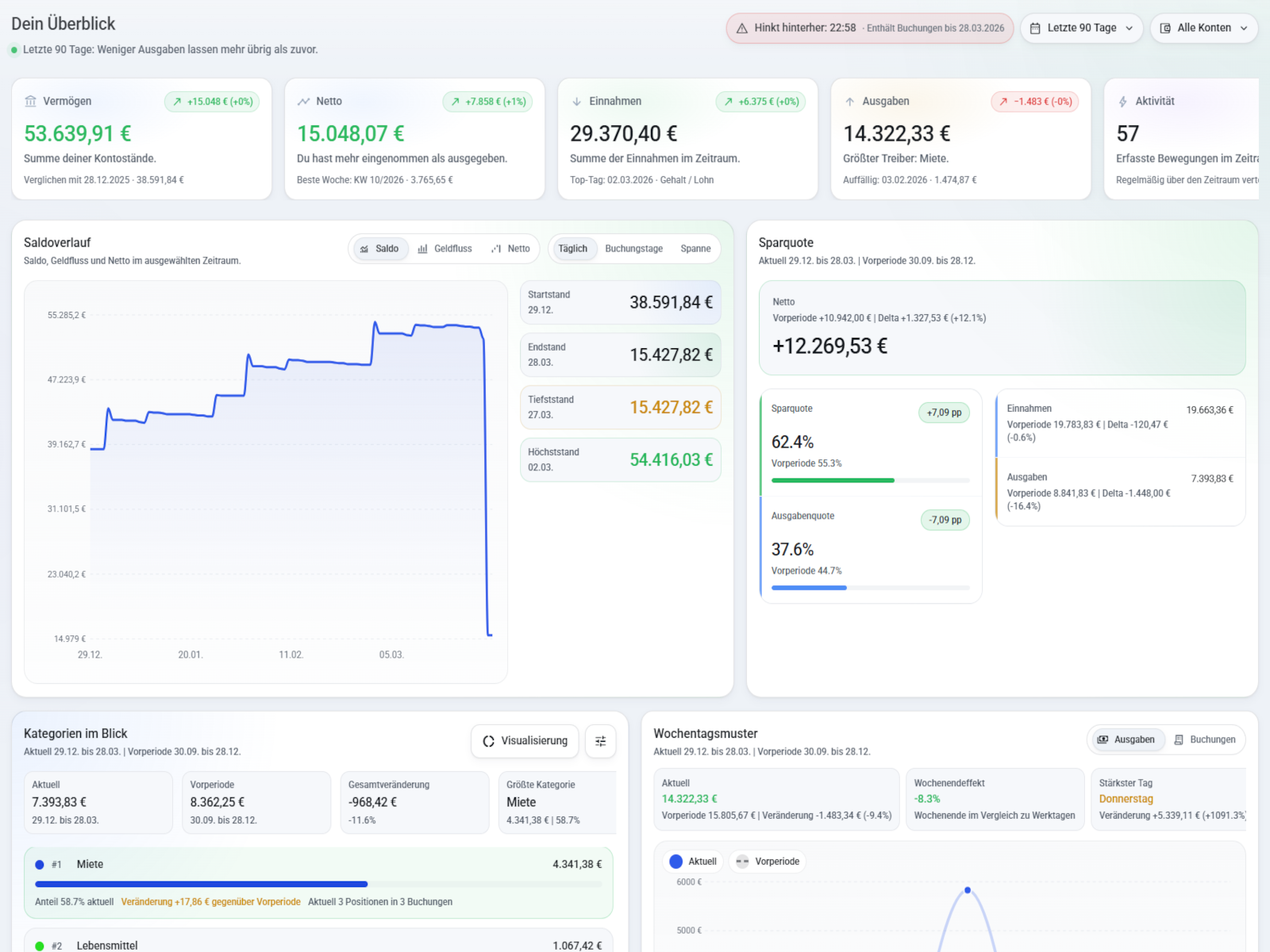The width and height of the screenshot is (1270, 952).
Task: Click the lightning icon next to Aktivität
Action: (1123, 102)
